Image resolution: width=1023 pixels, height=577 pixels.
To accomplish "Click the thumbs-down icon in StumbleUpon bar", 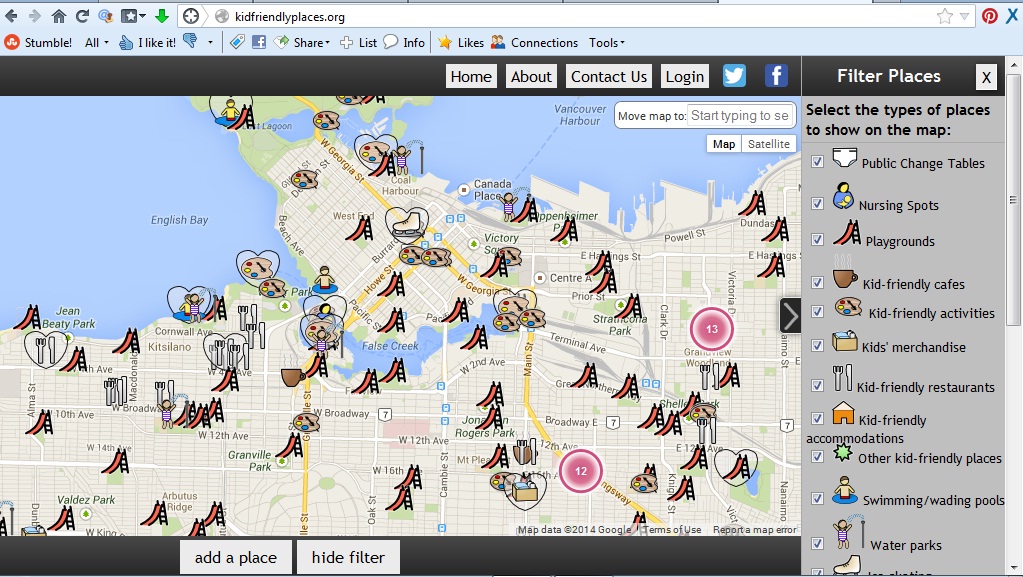I will pyautogui.click(x=190, y=42).
